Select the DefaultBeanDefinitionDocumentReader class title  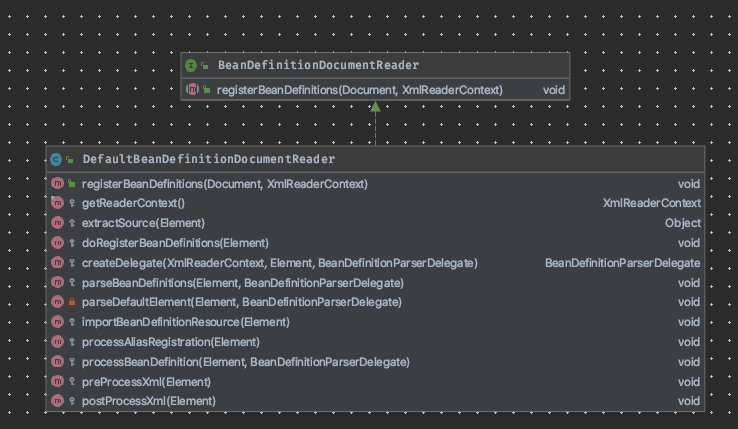coord(209,159)
